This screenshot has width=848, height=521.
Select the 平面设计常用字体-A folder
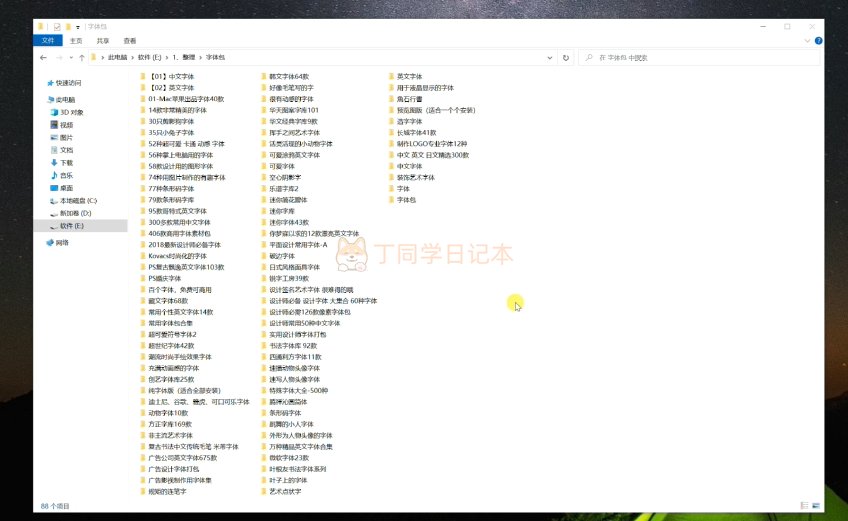[x=294, y=245]
